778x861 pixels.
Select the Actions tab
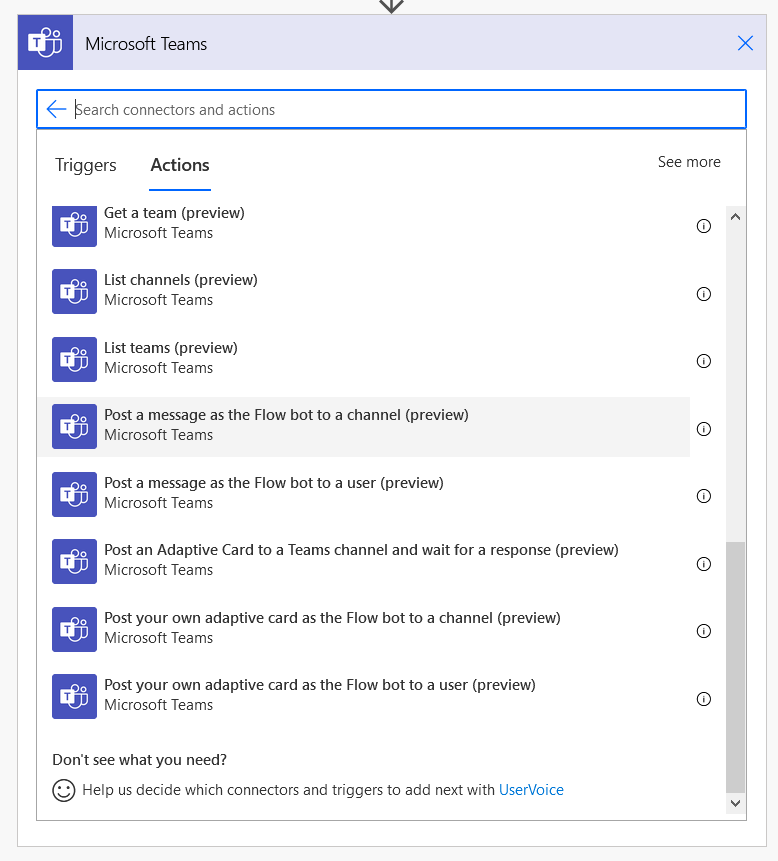coord(180,165)
